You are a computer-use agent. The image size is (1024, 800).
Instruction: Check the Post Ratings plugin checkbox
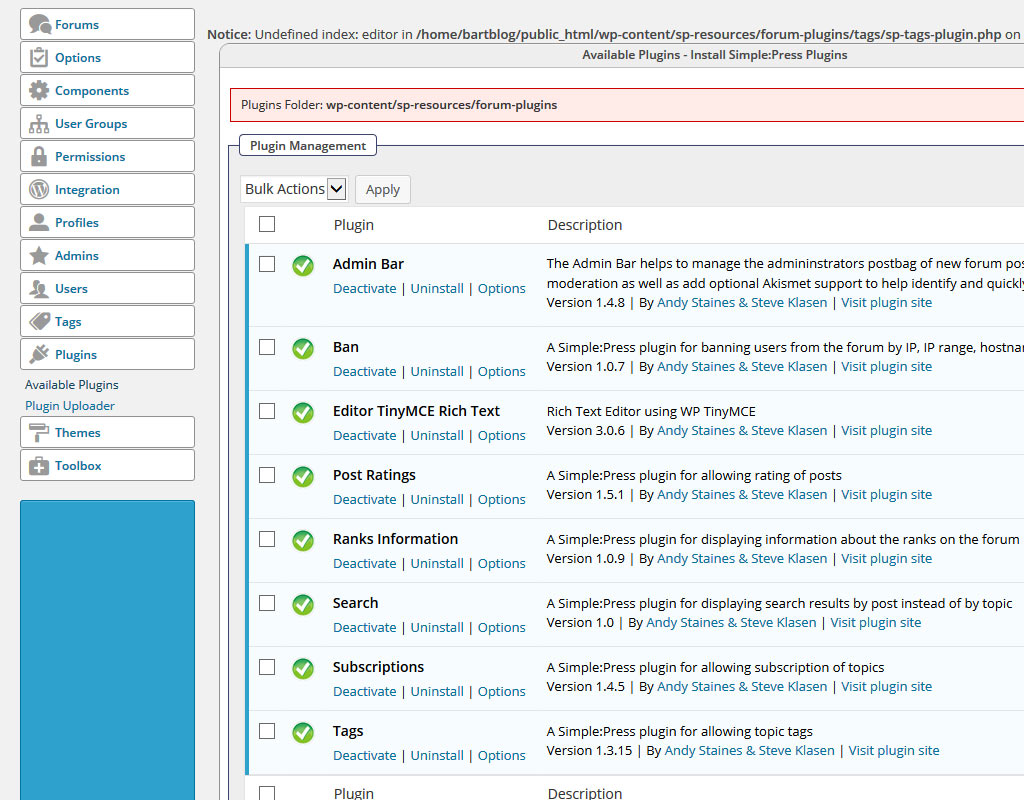coord(267,475)
